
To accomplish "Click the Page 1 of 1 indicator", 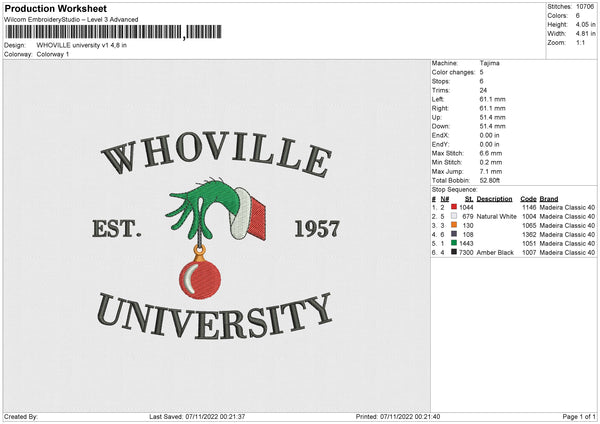I will tap(579, 416).
